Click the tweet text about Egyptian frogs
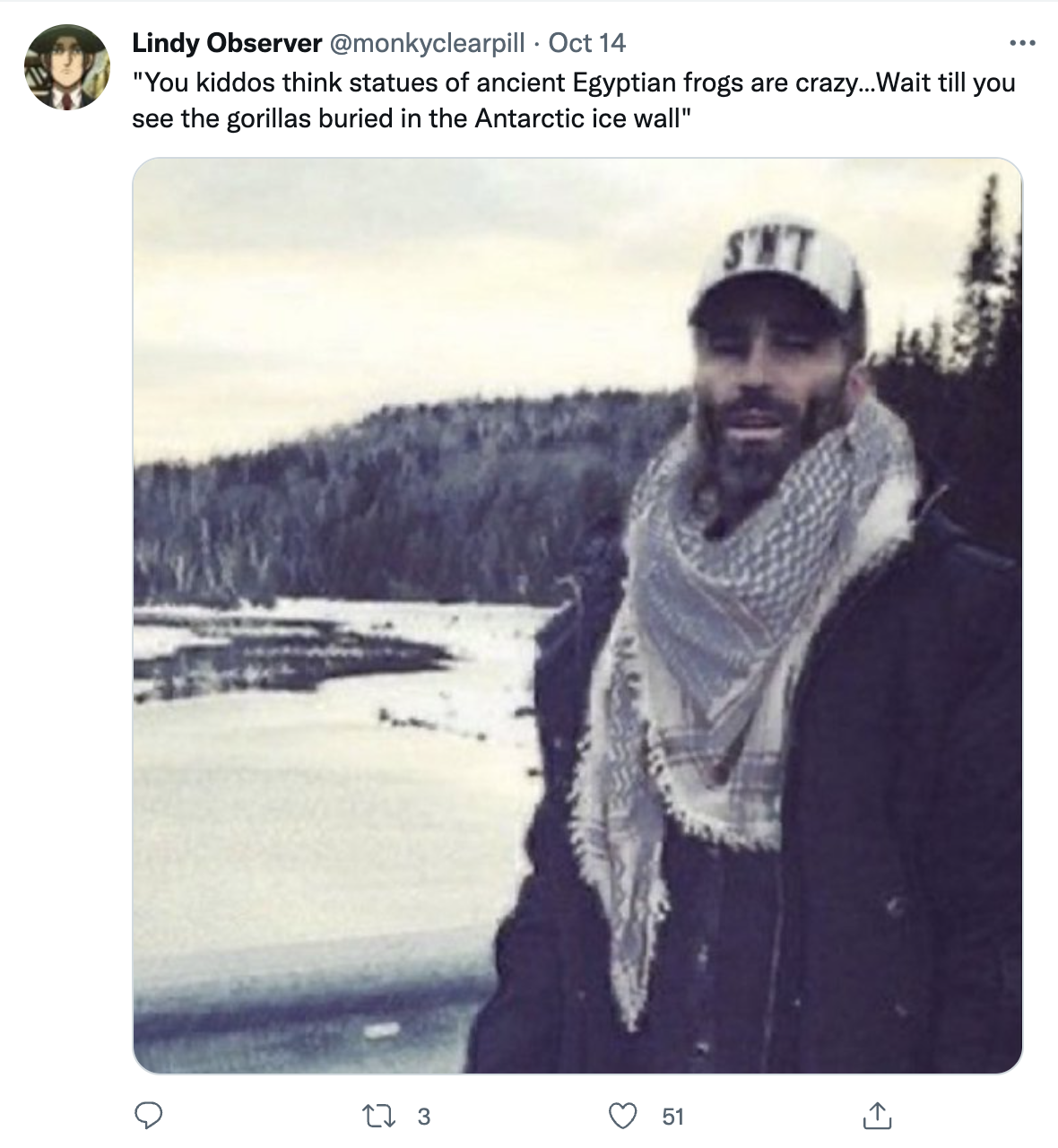 (x=574, y=100)
